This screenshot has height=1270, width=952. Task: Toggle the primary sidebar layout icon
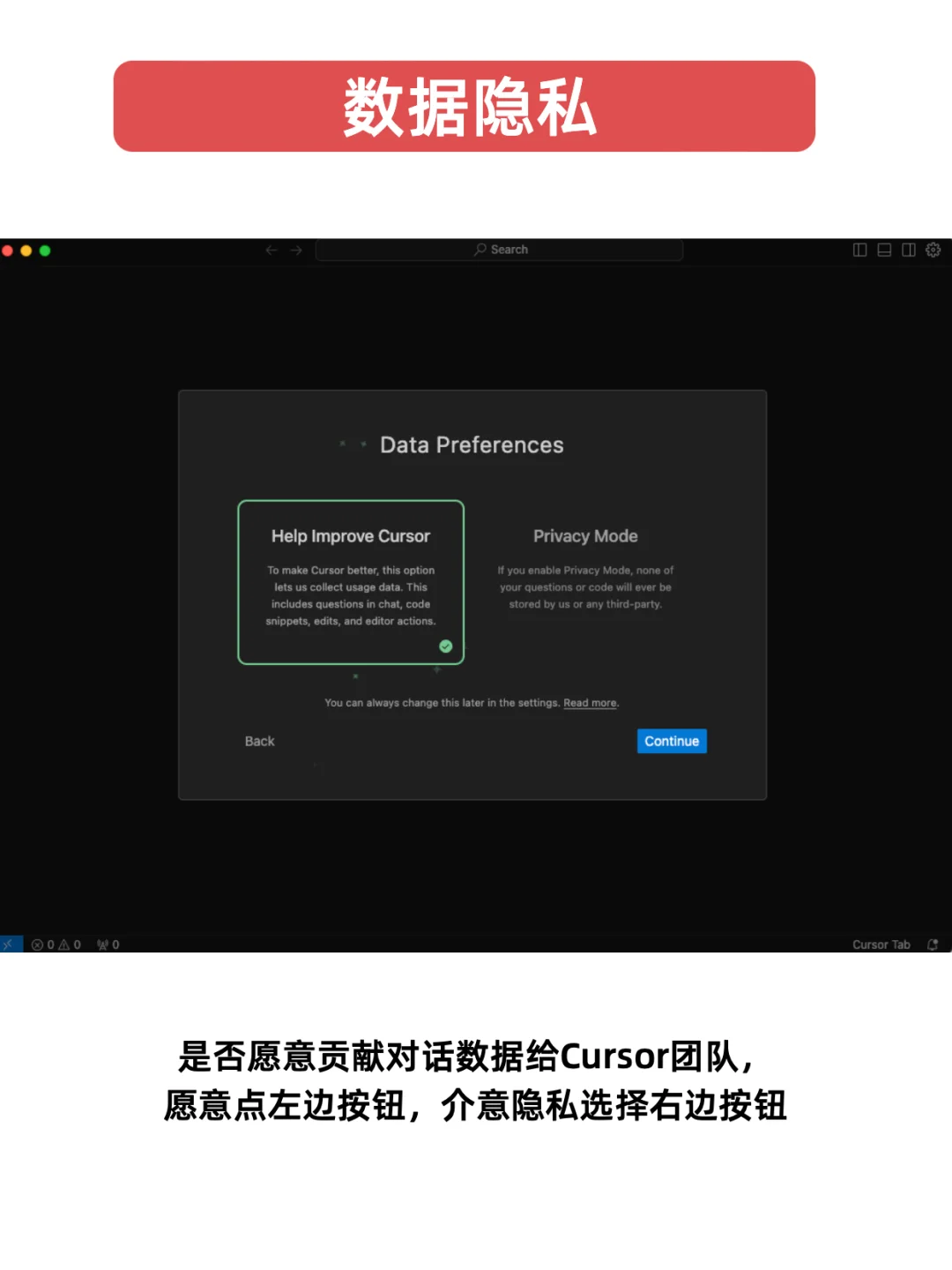[859, 250]
